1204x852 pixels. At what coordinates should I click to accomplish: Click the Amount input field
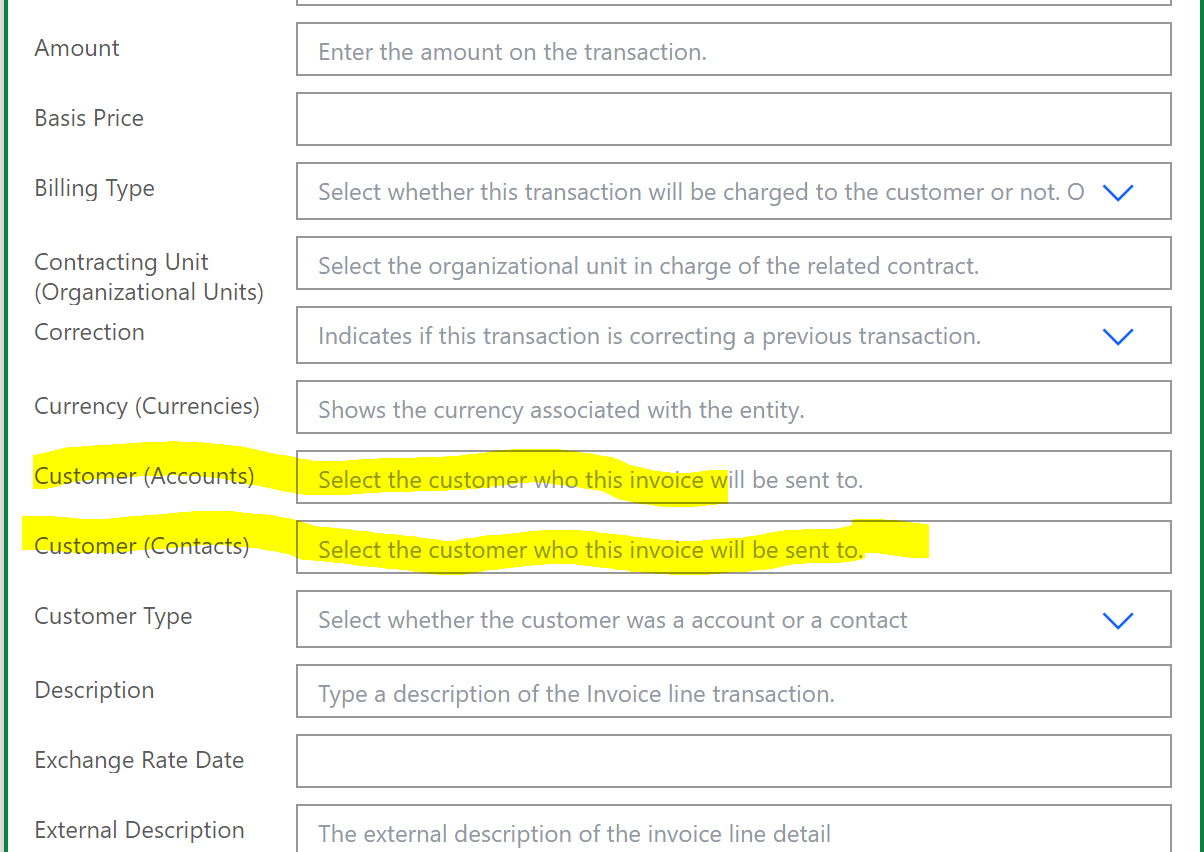[x=733, y=50]
